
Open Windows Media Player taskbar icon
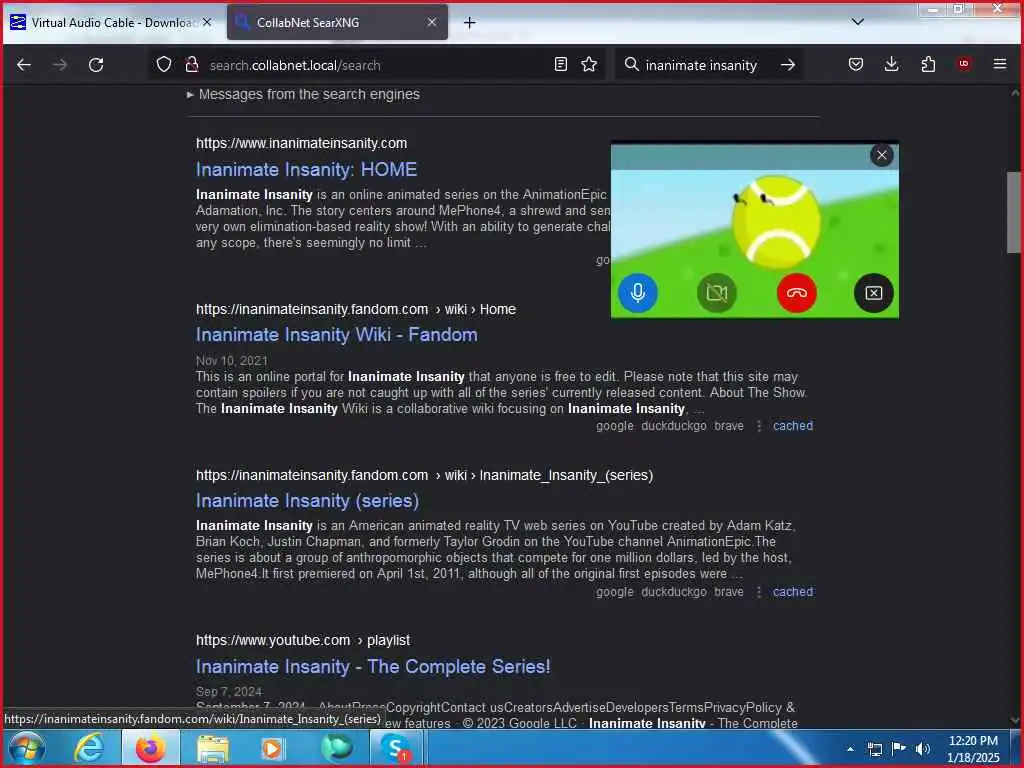272,748
